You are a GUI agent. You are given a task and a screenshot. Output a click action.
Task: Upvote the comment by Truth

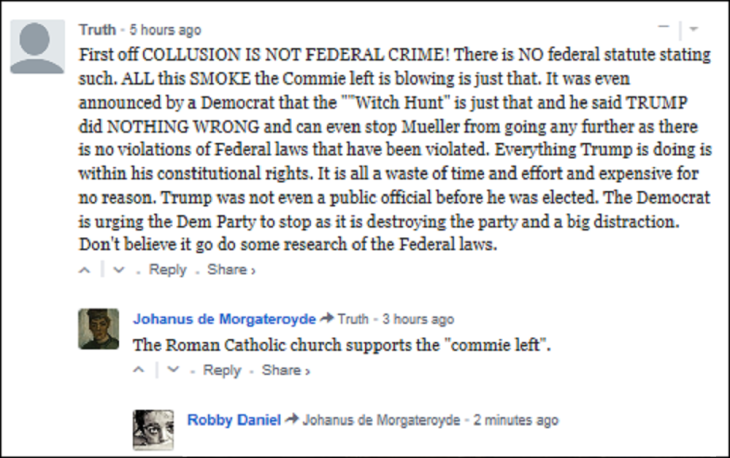(85, 270)
